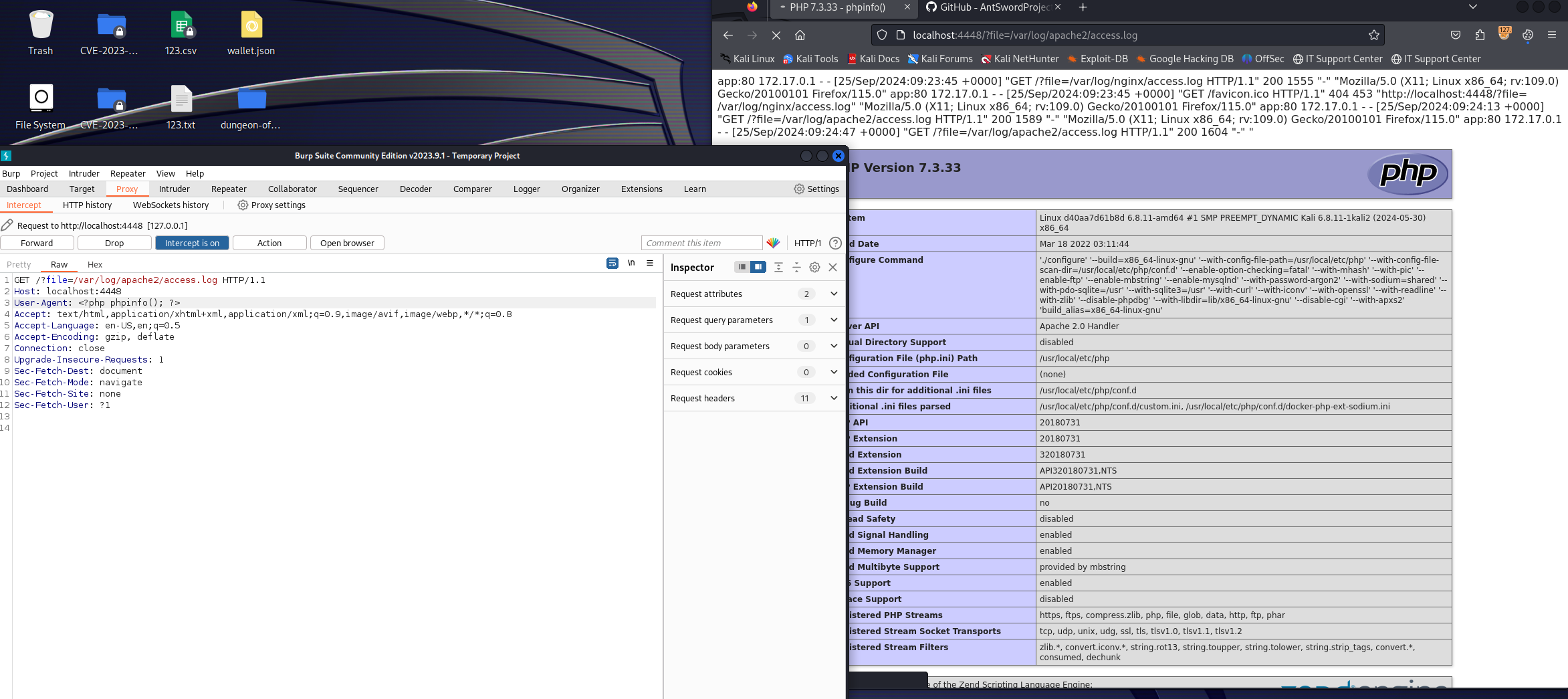Expand all Inspector sections icon
This screenshot has width=1568, height=699.
[778, 267]
